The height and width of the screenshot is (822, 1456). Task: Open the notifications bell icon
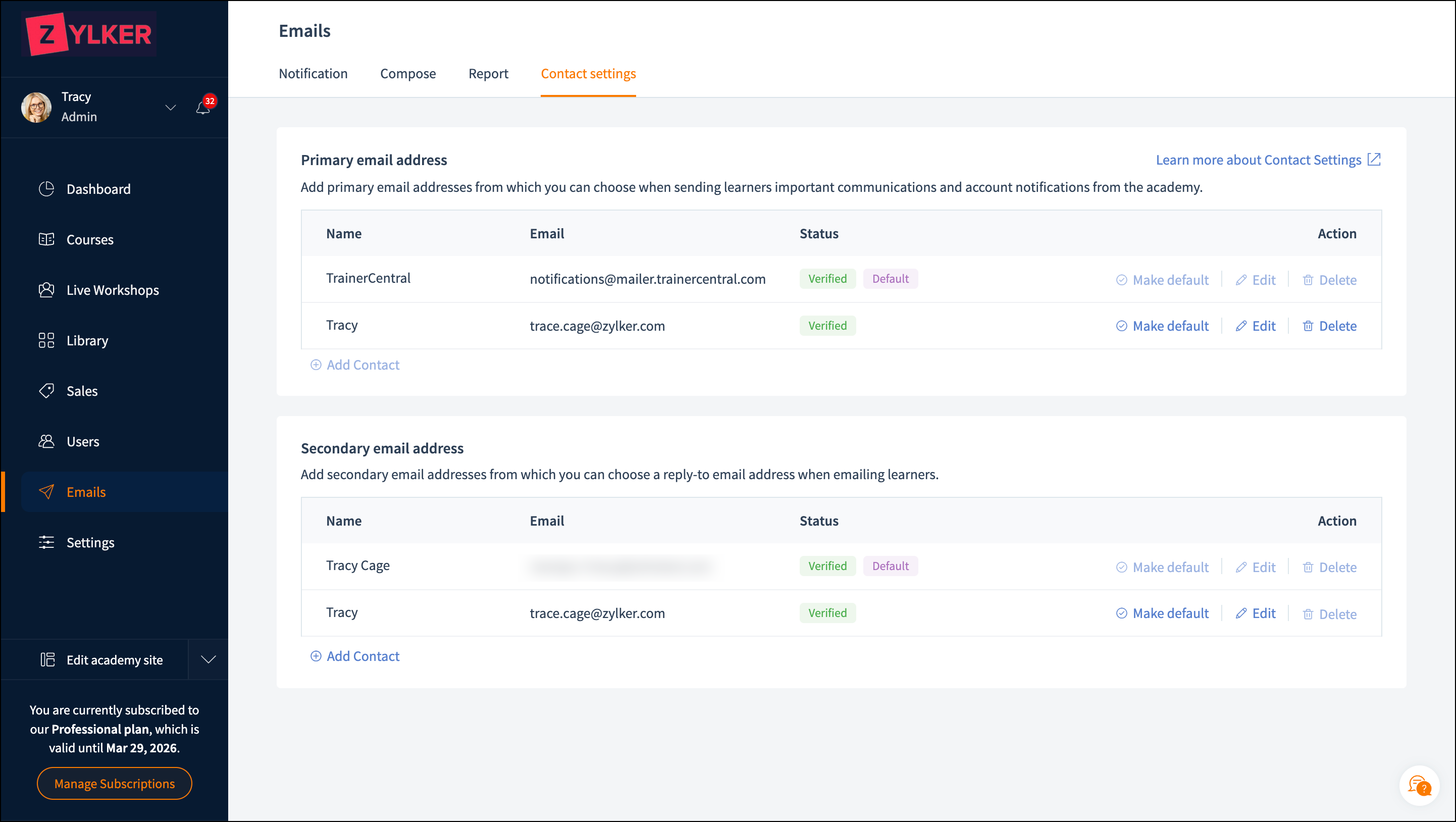click(x=203, y=108)
